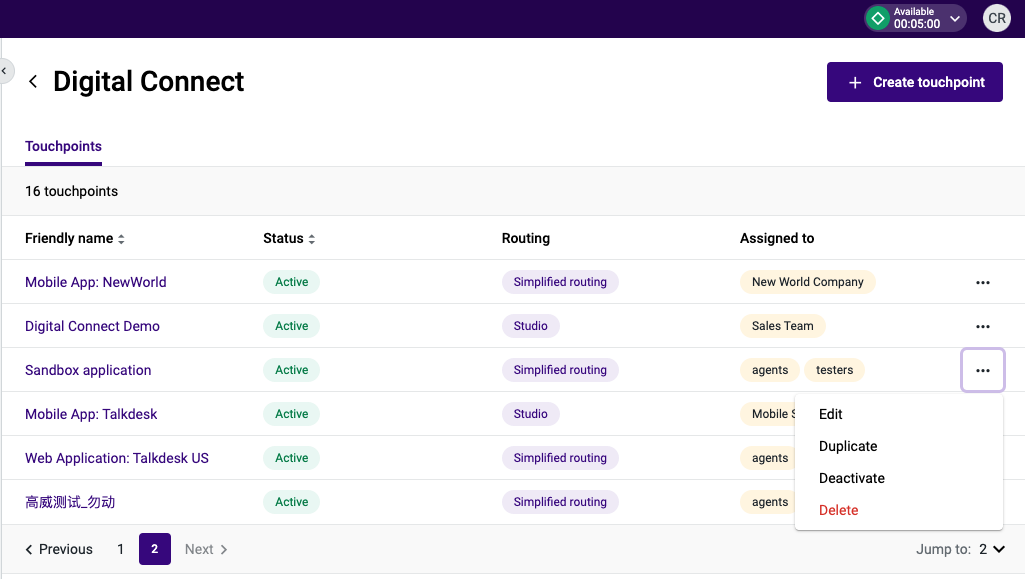Open actions menu for Mobile App: NewWorld row

tap(983, 282)
